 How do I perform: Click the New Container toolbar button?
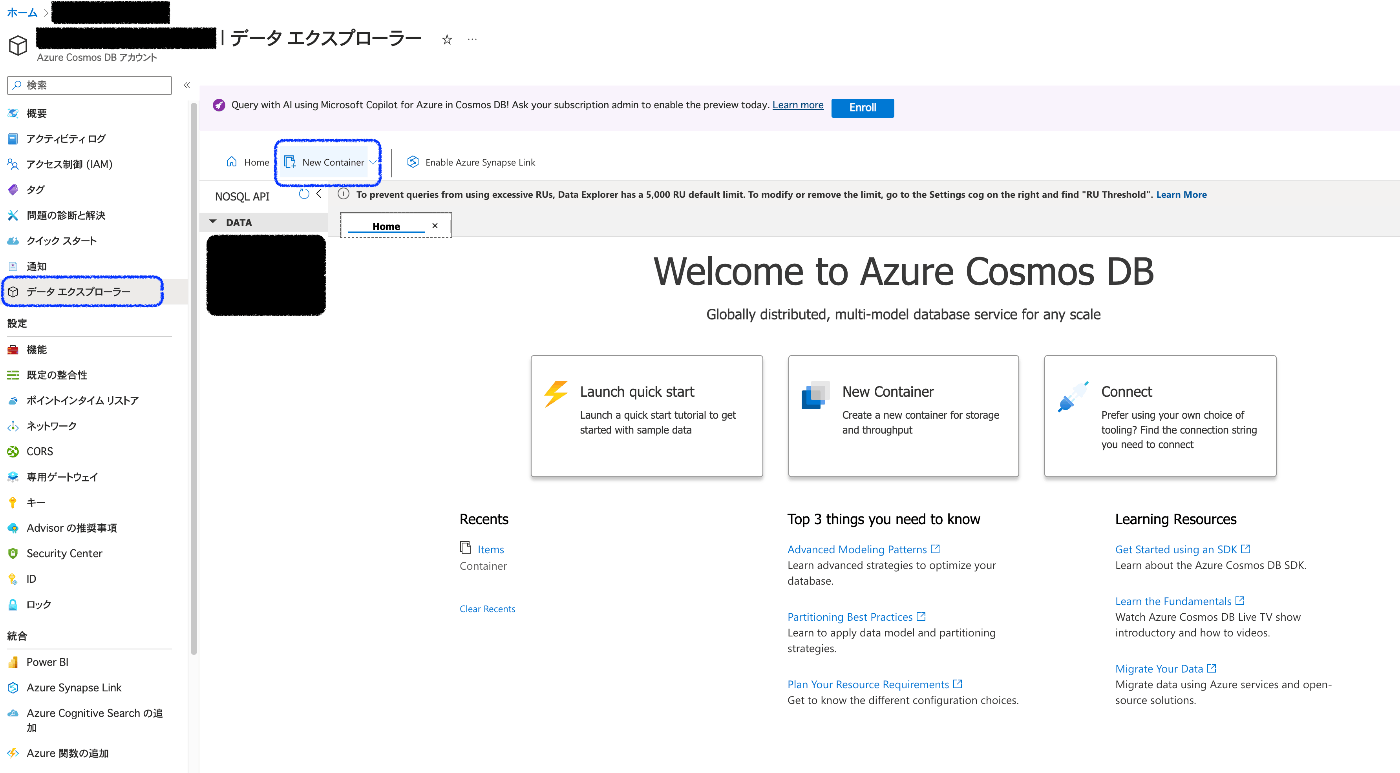tap(325, 162)
